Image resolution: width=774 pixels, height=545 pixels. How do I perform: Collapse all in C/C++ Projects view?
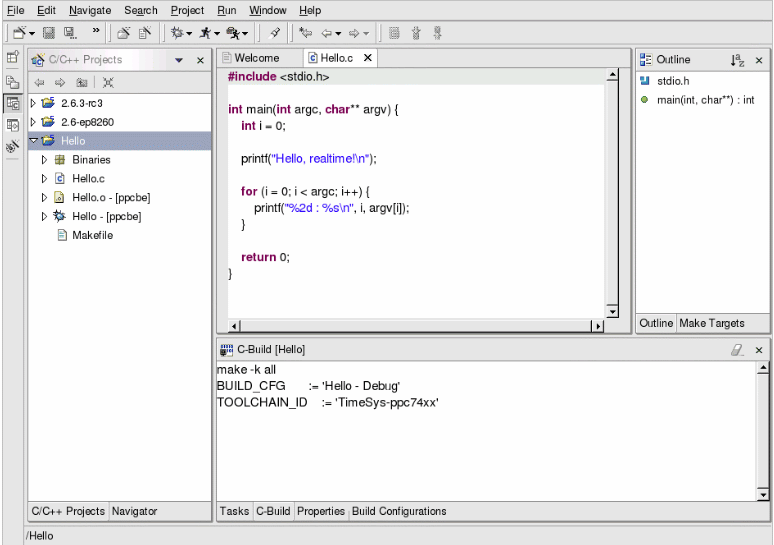point(108,82)
